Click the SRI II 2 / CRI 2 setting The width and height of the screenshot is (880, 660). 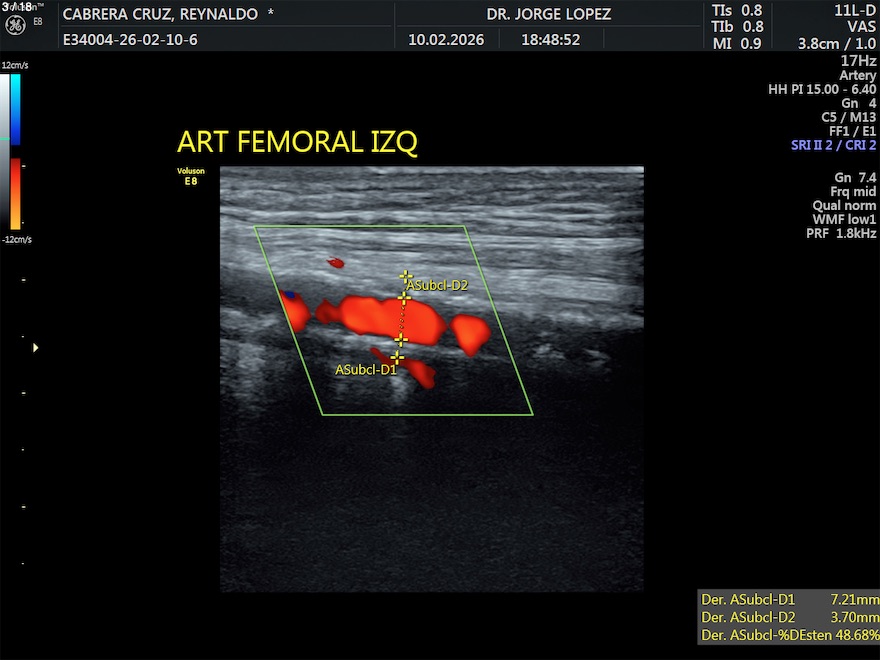(x=833, y=145)
